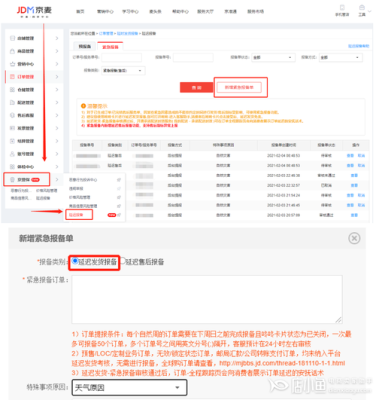This screenshot has width=376, height=400.
Task: Click the 工具 icon at top right
Action: tap(362, 8)
